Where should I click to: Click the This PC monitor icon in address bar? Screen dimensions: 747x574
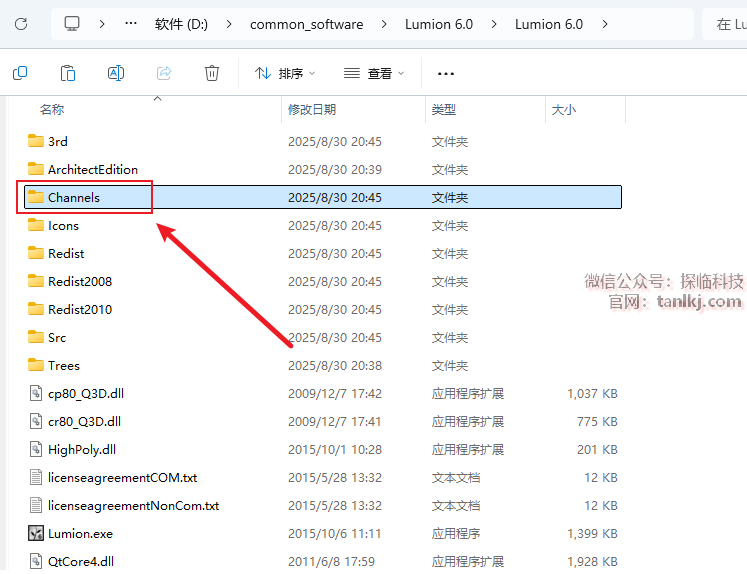pos(72,24)
